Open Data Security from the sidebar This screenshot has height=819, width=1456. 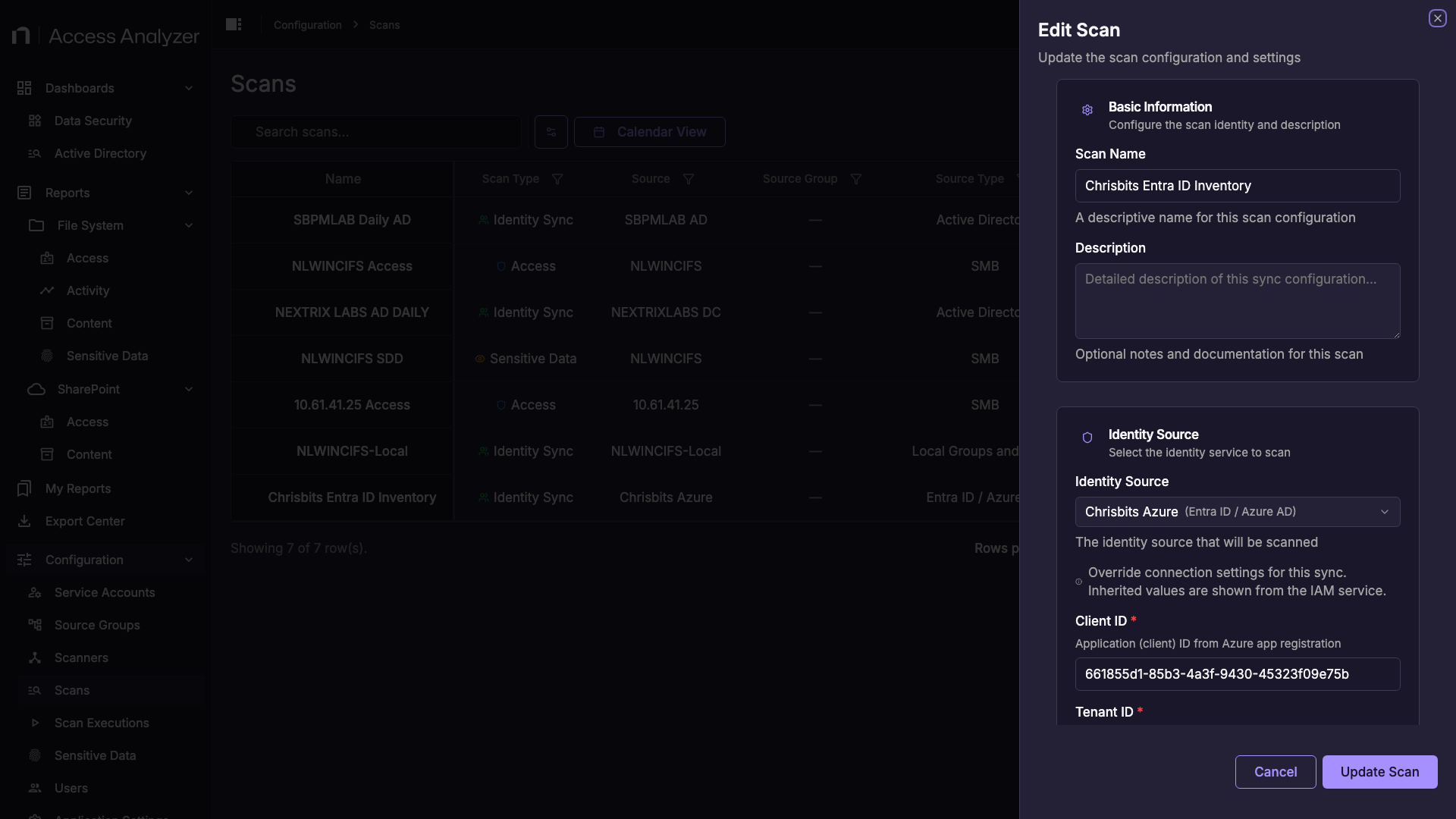(x=92, y=121)
